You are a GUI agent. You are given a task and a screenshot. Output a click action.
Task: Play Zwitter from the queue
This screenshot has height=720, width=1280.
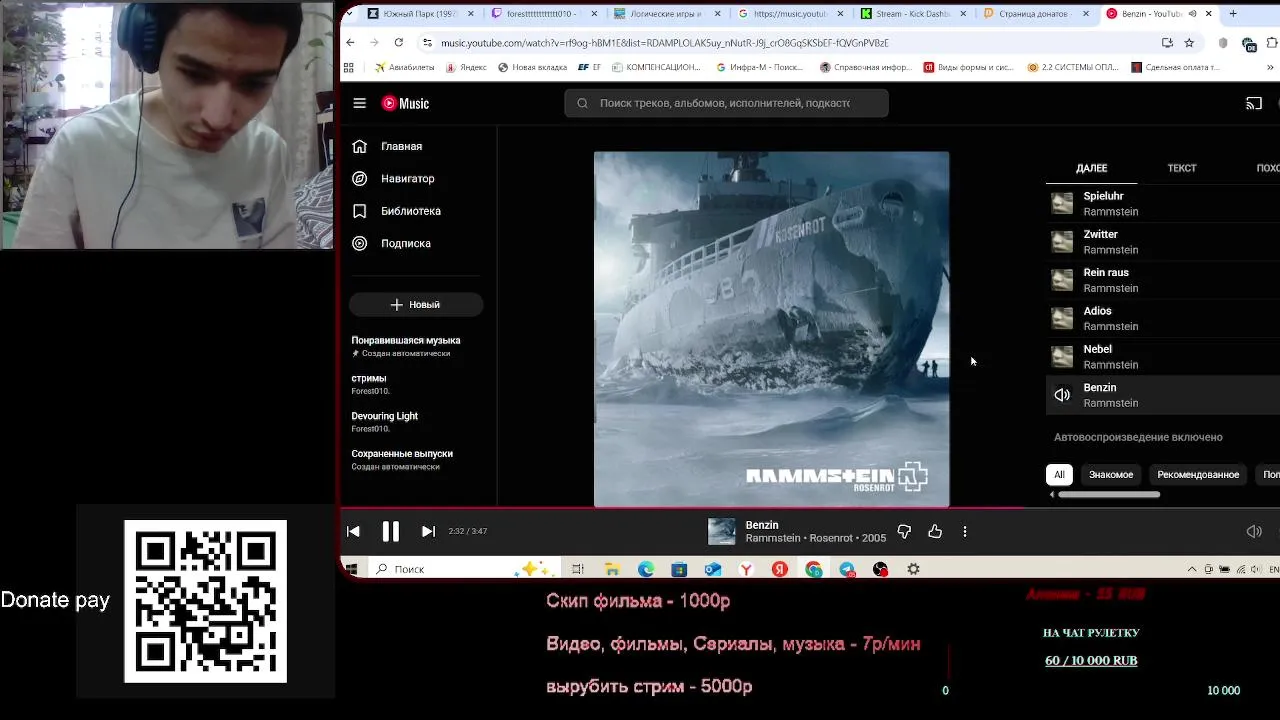1163,242
